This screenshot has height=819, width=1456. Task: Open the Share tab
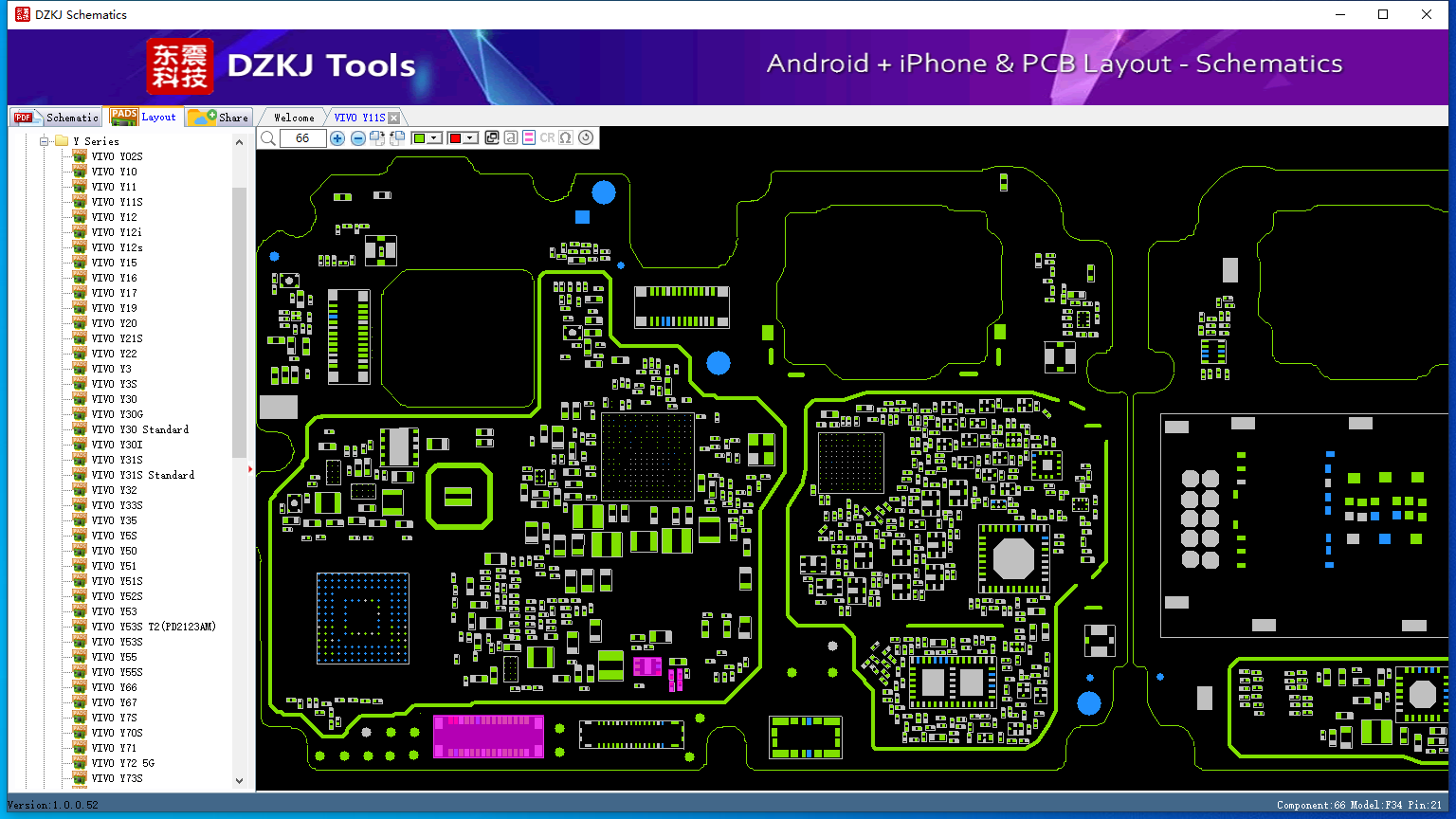click(x=219, y=117)
